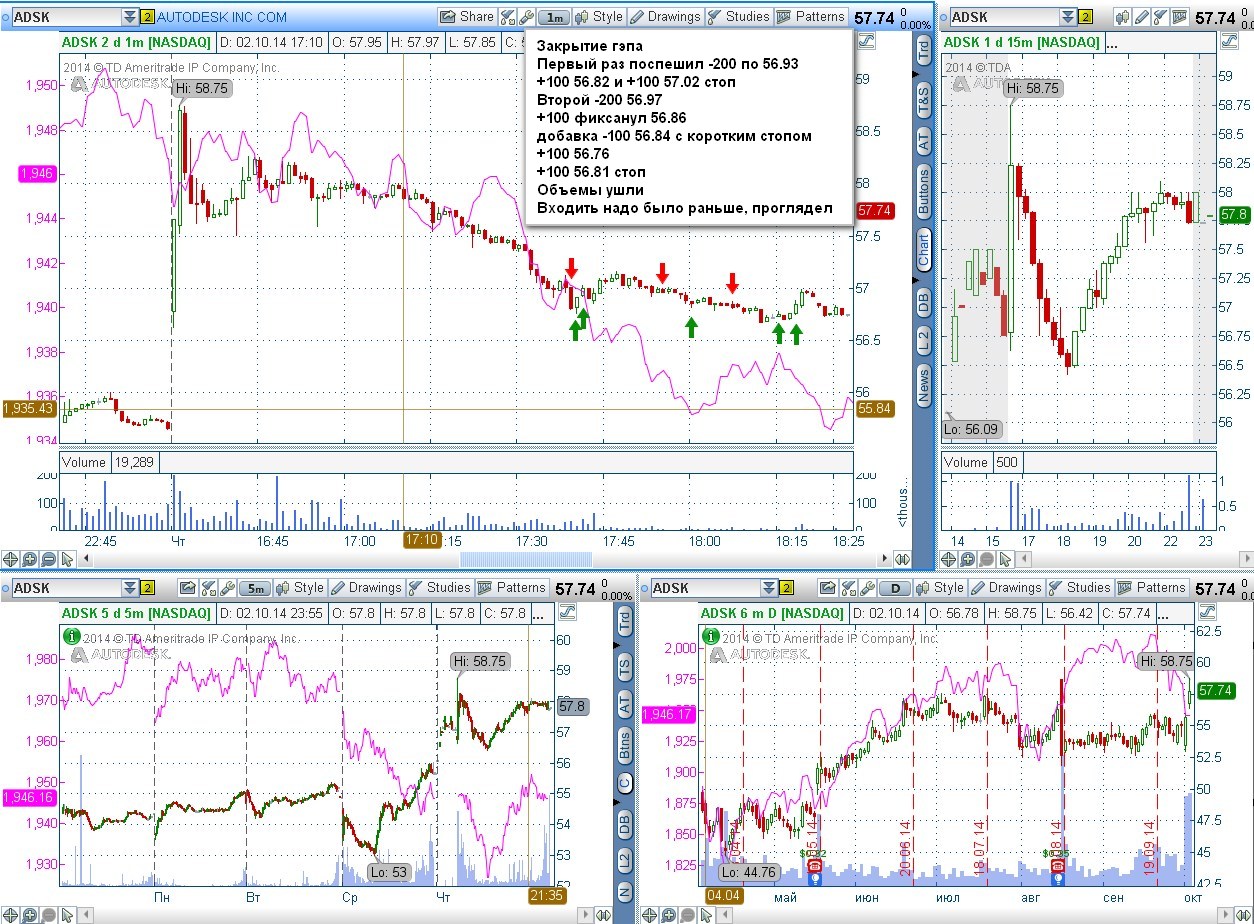Expand symbol dropdown arrow in daily chart
Screen dimensions: 1254x924
pyautogui.click(x=769, y=588)
